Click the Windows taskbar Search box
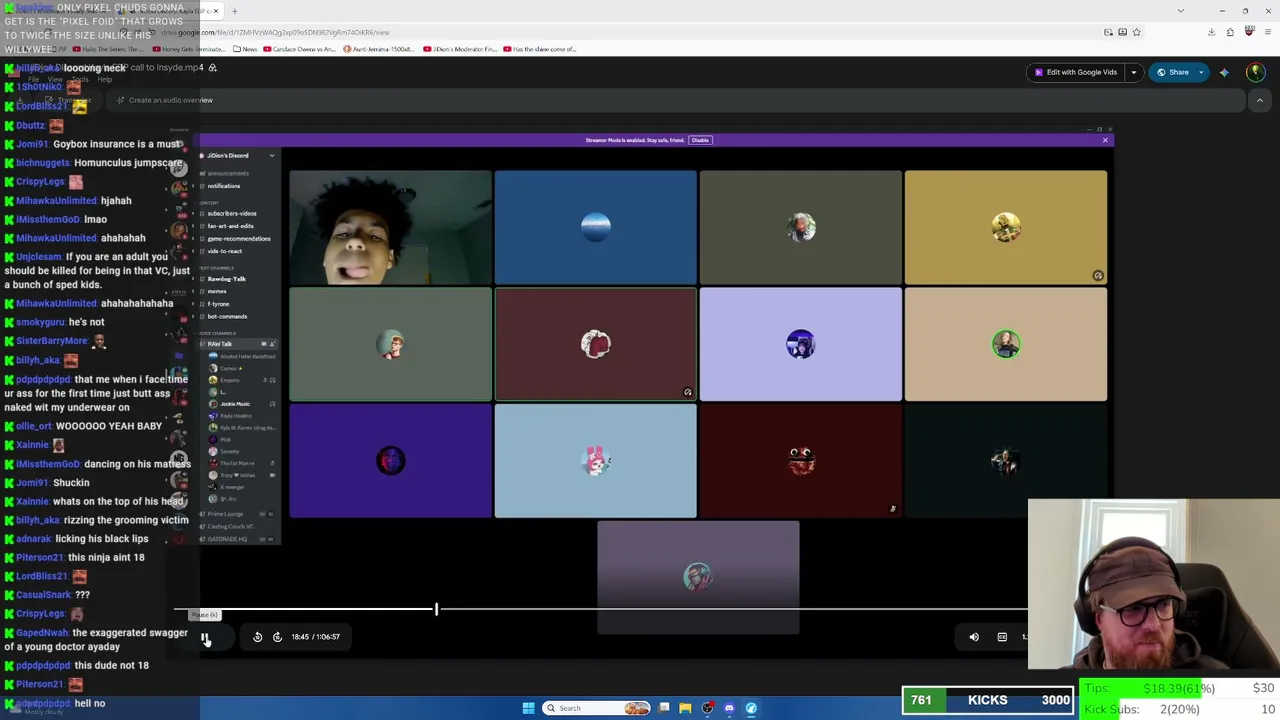This screenshot has width=1280, height=720. point(596,708)
